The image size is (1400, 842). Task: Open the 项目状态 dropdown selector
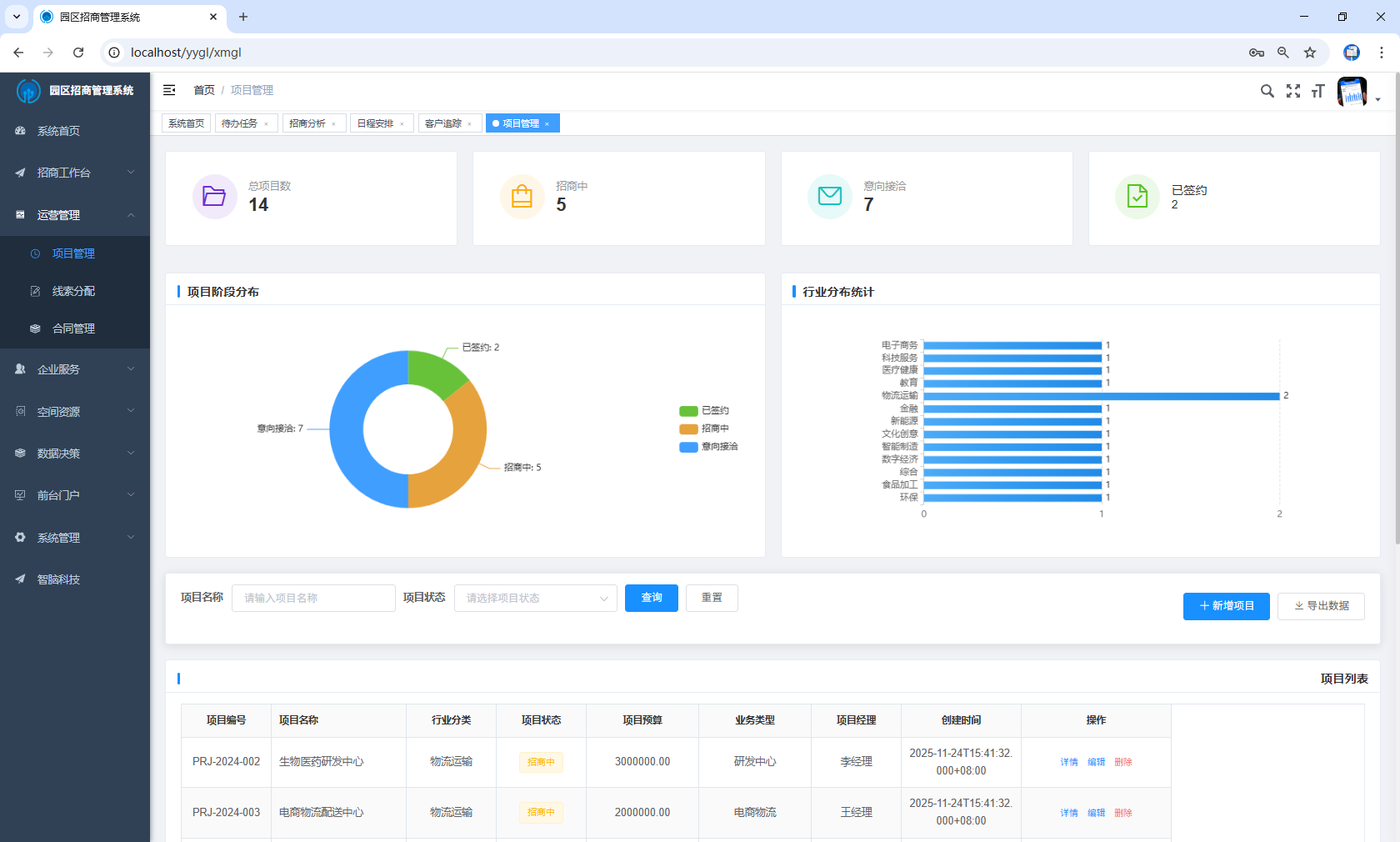tap(535, 599)
